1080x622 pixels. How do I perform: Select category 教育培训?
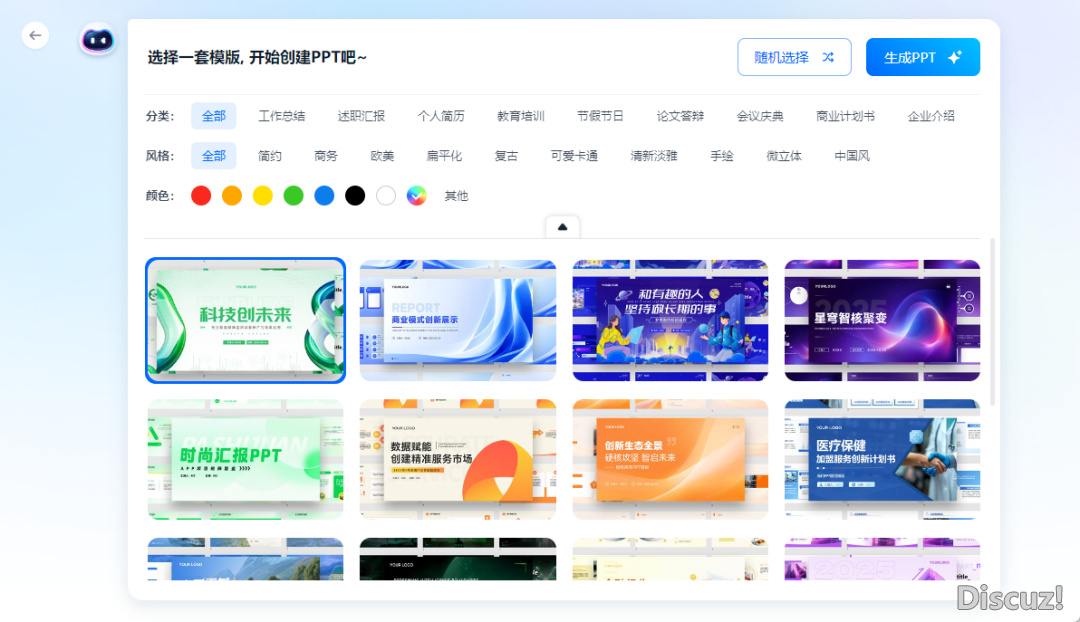coord(521,116)
